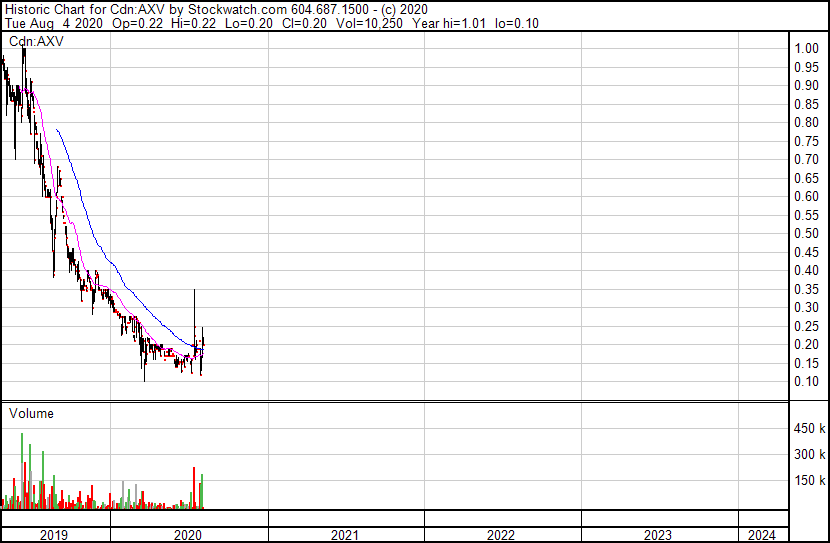Image resolution: width=830 pixels, height=543 pixels.
Task: Click the tallest green volume bar in 2019
Action: click(x=22, y=470)
